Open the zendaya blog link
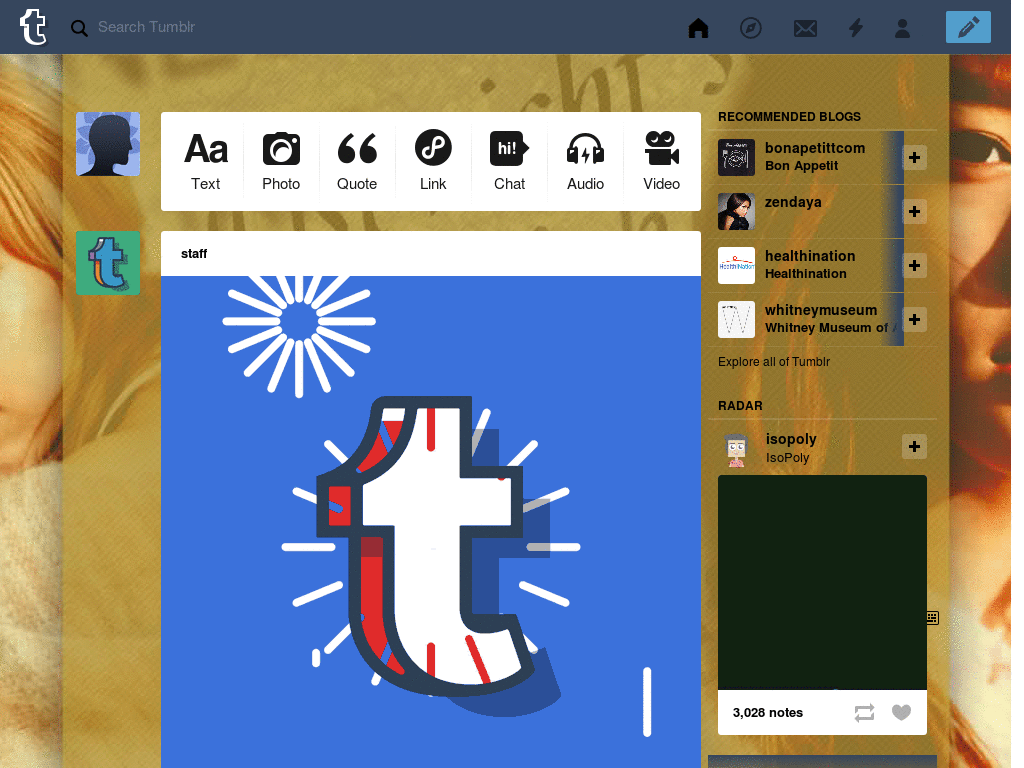 pyautogui.click(x=793, y=202)
